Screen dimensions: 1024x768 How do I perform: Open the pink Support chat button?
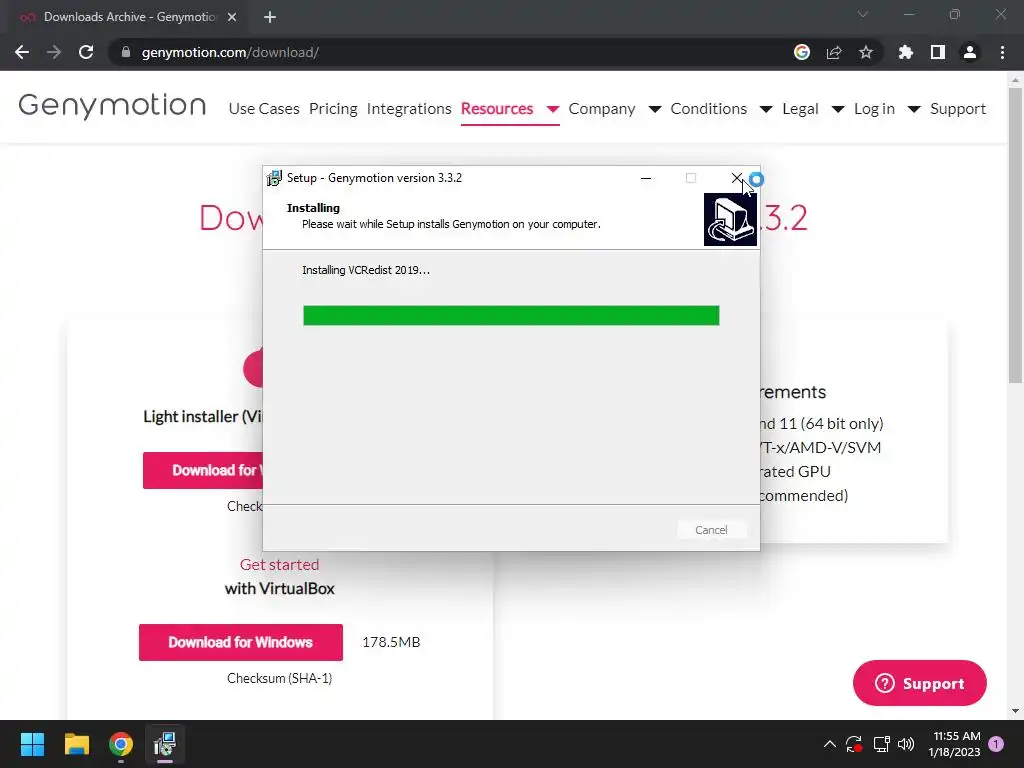920,683
